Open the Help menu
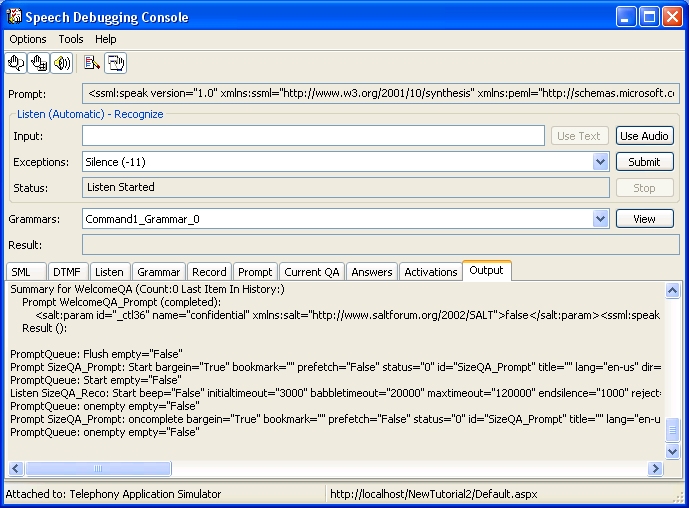 (105, 39)
